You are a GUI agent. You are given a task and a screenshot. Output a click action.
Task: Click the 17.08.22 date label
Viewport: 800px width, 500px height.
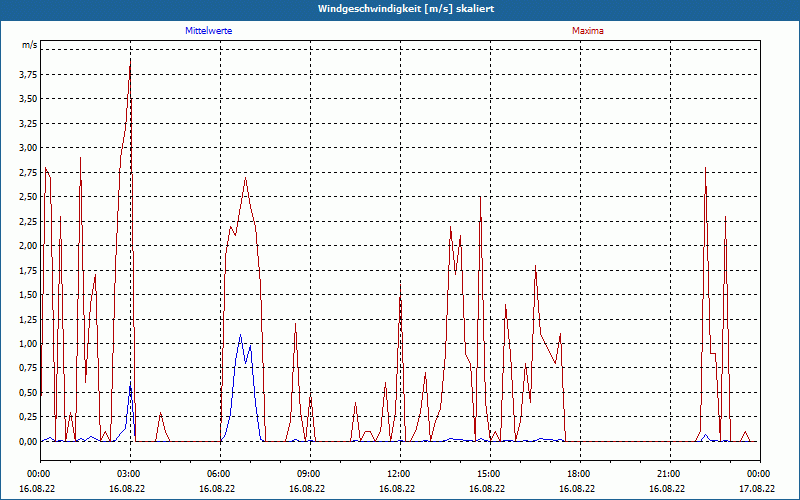757,488
